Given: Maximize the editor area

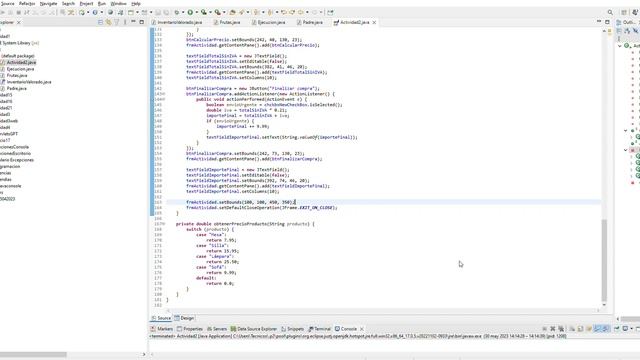Looking at the screenshot, I should [x=607, y=22].
